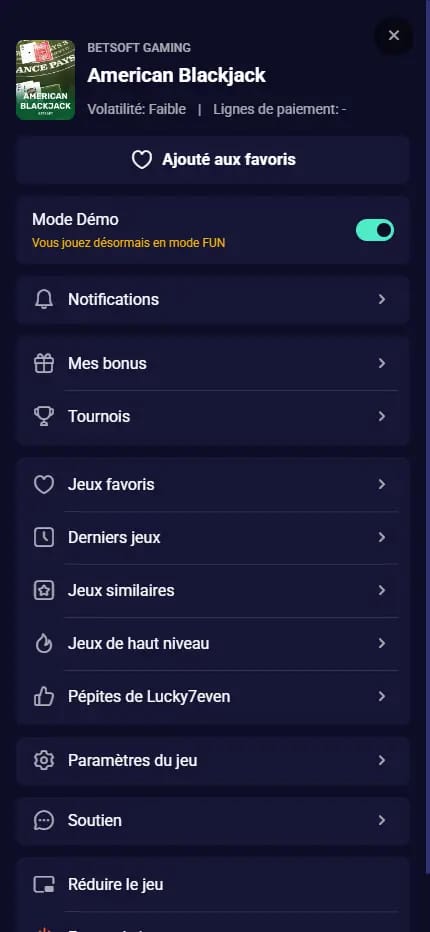Click the Ajouté aux favoris button
This screenshot has width=430, height=932.
click(213, 160)
